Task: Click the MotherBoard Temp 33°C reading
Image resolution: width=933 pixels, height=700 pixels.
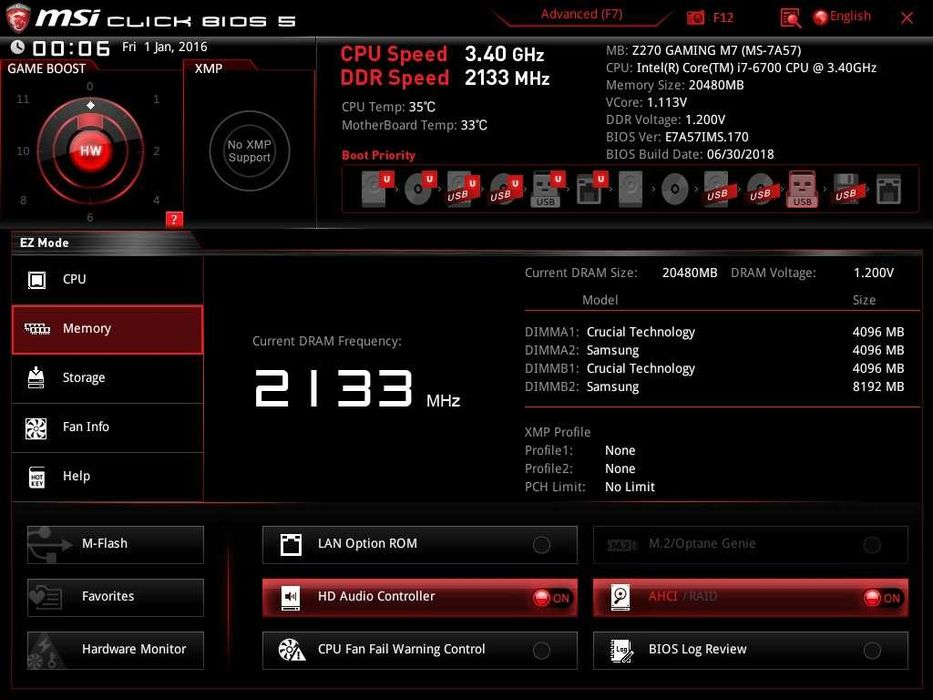Action: pos(414,126)
